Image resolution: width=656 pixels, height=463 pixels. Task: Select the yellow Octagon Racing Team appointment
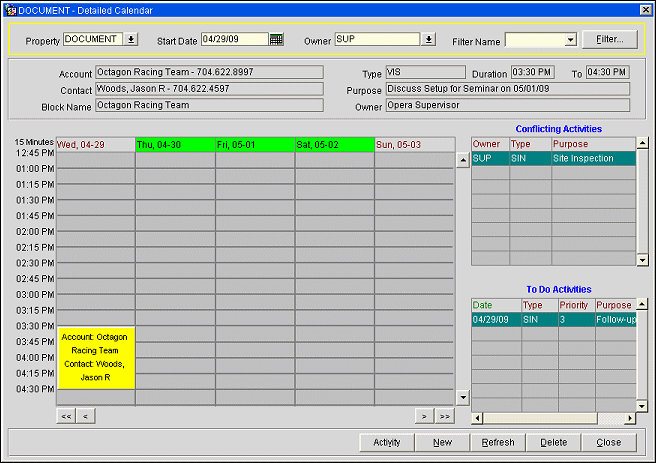(x=95, y=357)
